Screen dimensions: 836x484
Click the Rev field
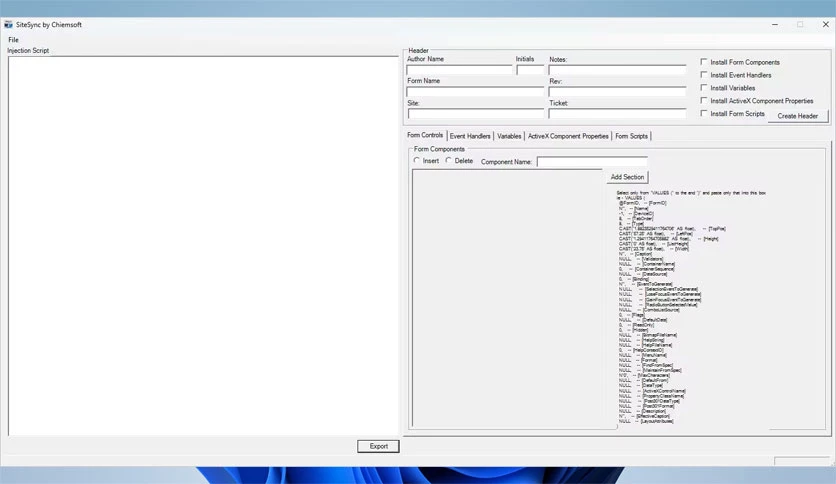(617, 92)
